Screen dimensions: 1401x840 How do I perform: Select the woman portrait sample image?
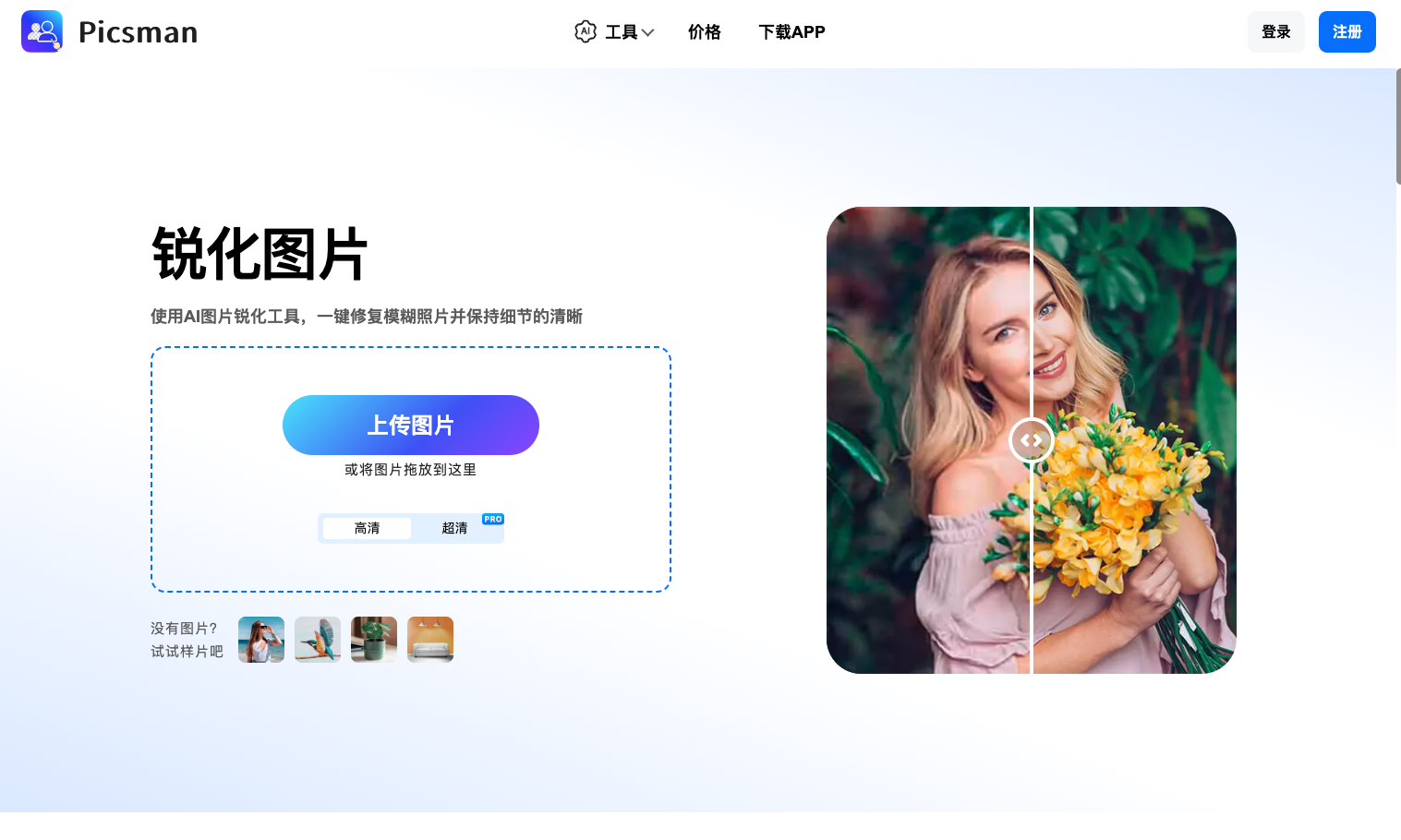pyautogui.click(x=261, y=640)
